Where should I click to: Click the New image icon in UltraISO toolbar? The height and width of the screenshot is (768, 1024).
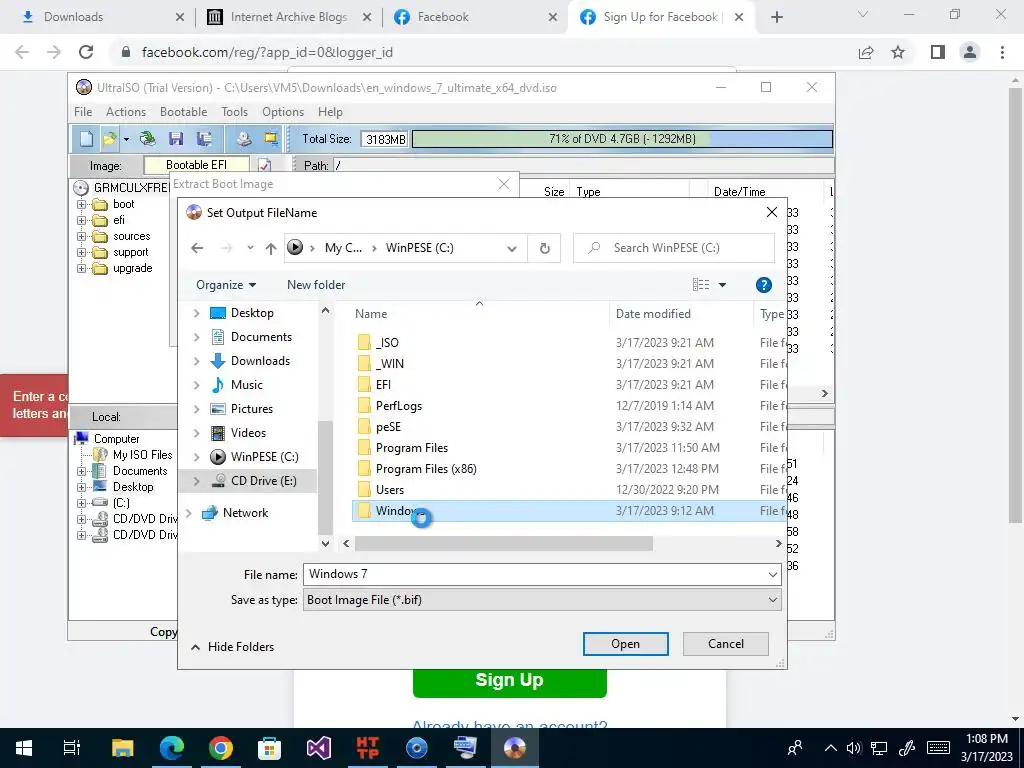click(x=87, y=138)
